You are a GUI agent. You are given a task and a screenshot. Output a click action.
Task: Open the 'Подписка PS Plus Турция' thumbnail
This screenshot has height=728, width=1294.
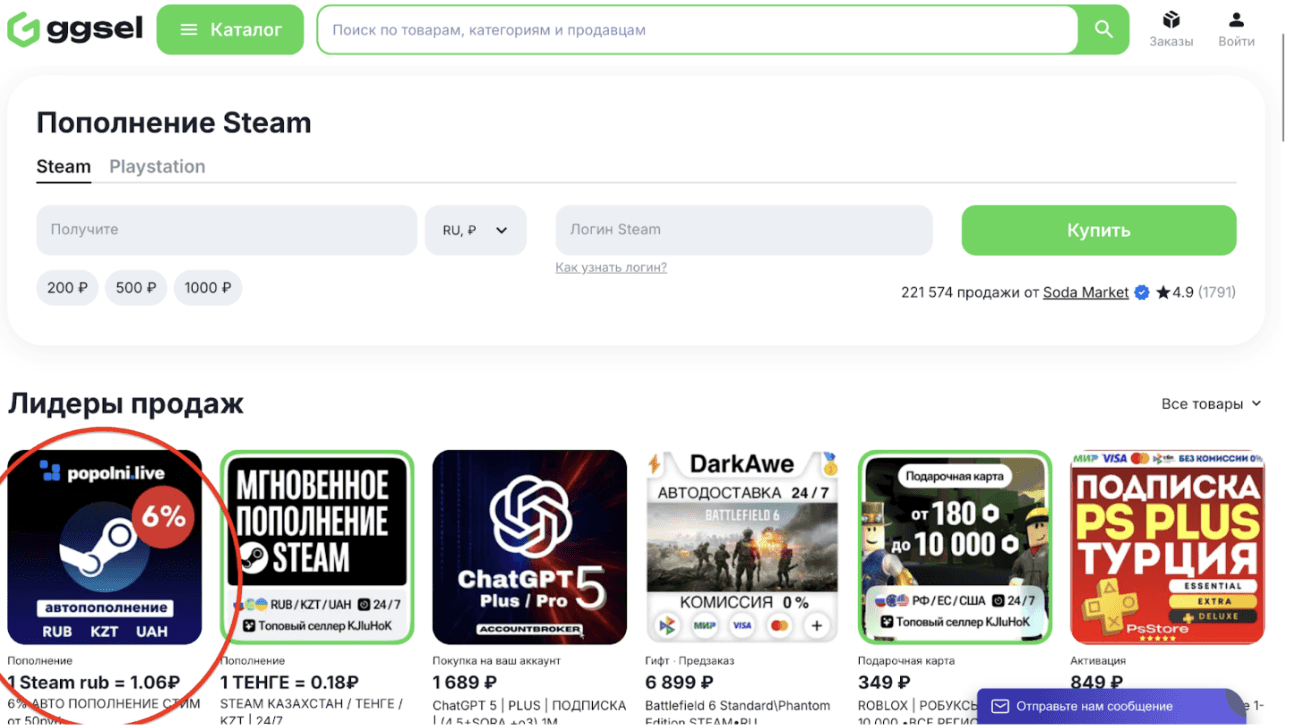1167,547
